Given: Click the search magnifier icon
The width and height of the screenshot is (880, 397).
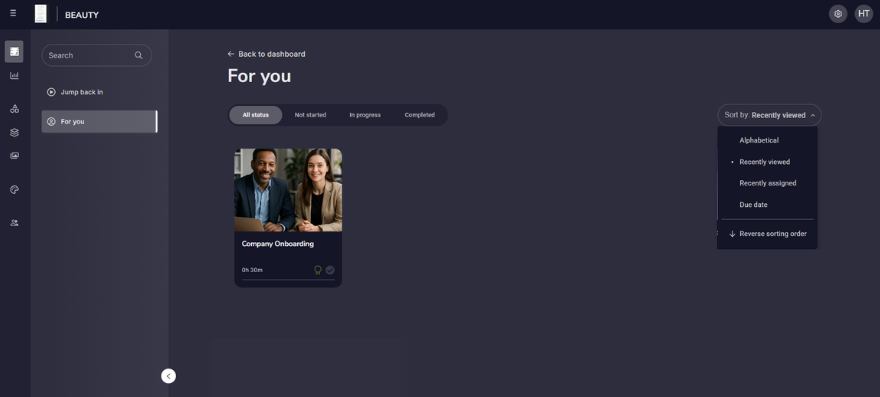Looking at the screenshot, I should 139,56.
